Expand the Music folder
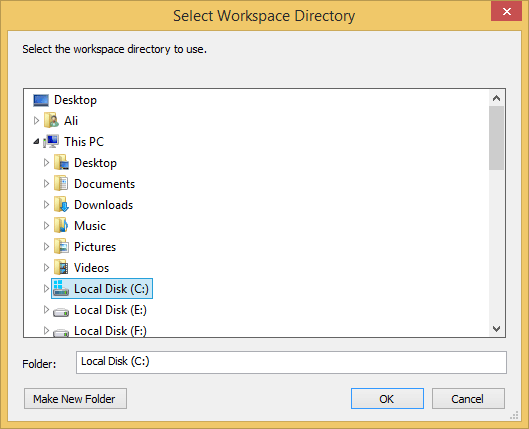Screen dimensions: 529x429 click(x=46, y=225)
